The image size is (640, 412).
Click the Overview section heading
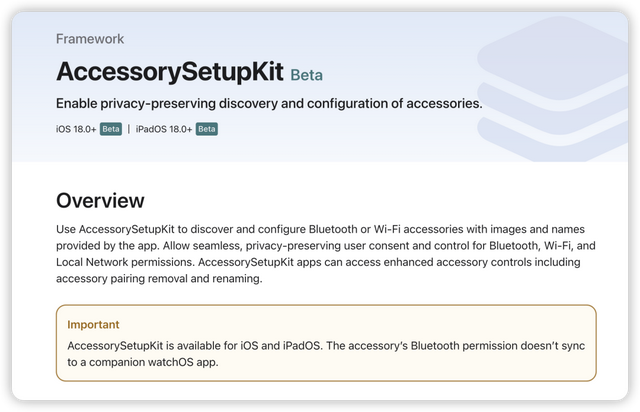tap(100, 200)
